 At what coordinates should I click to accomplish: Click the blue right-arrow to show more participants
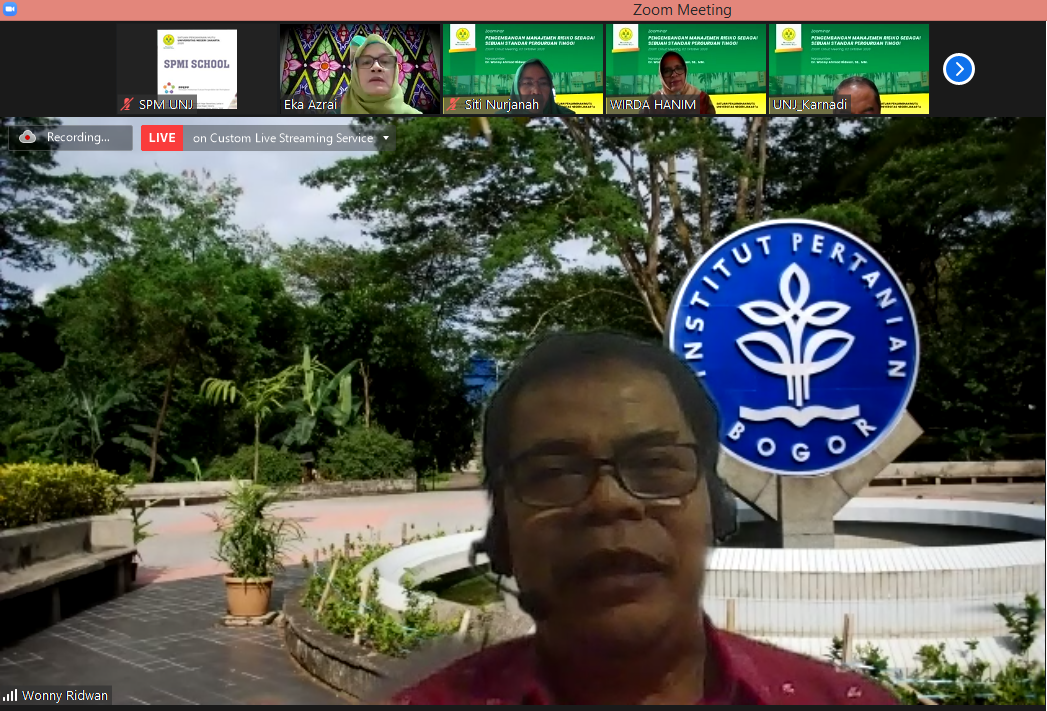pos(958,69)
